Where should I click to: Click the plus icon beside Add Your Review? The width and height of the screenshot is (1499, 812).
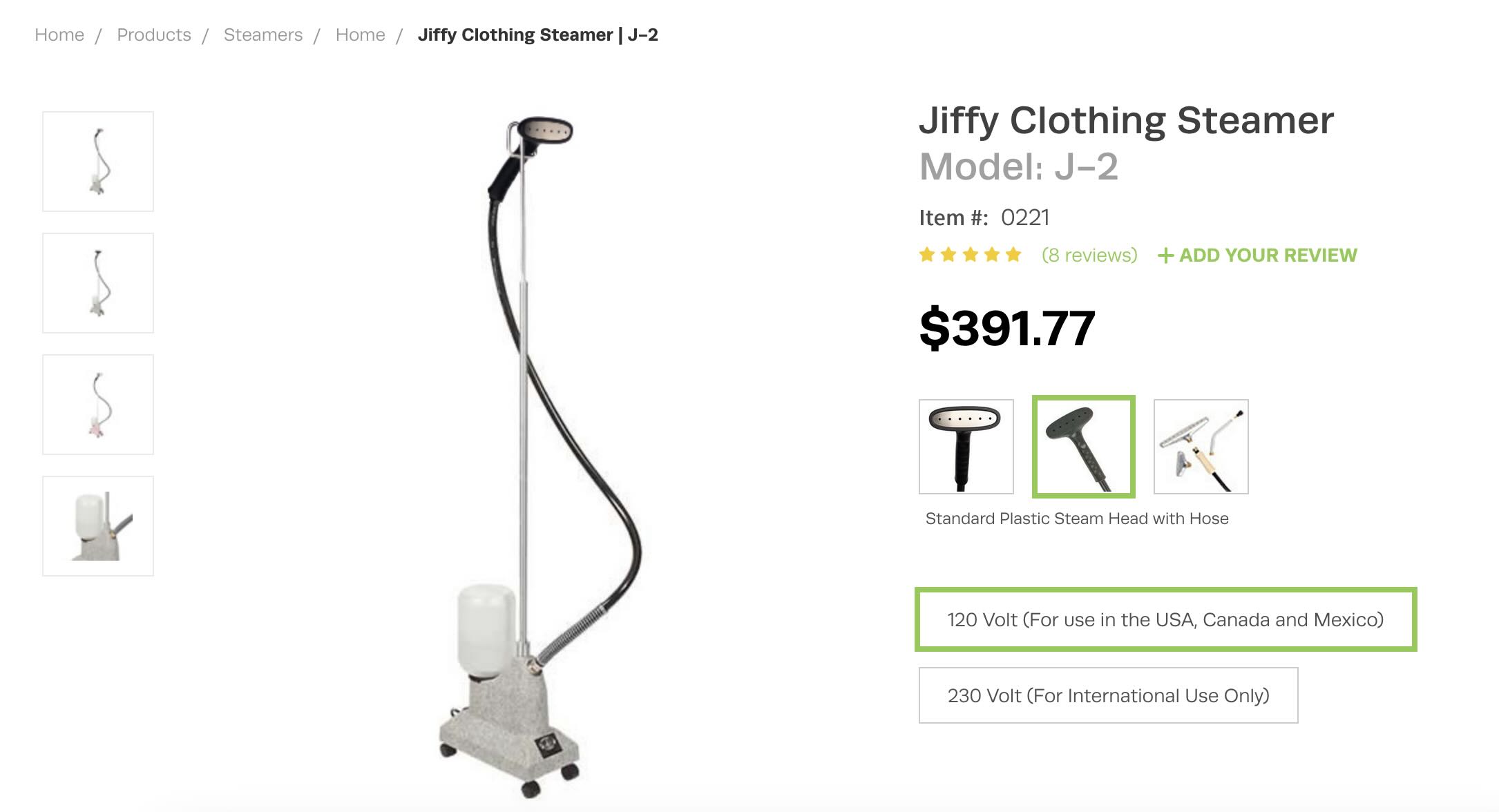1165,255
